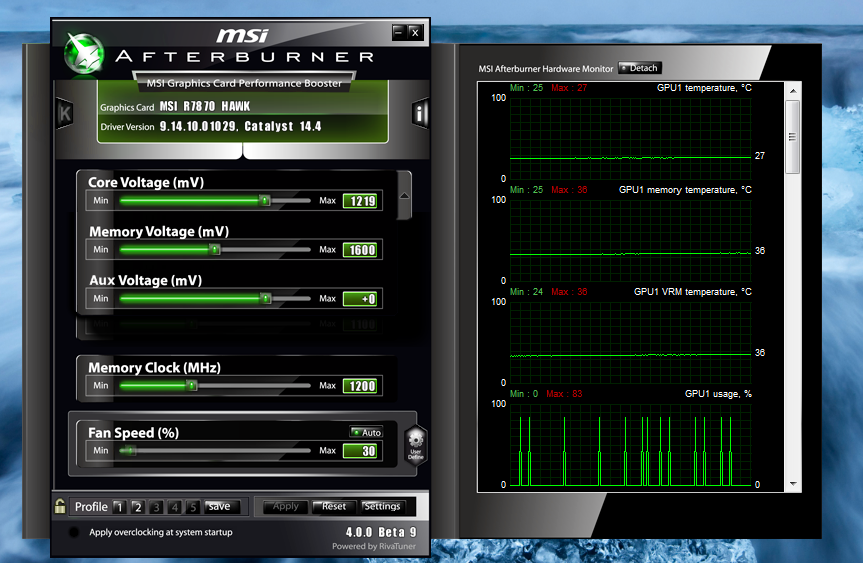
Task: Click the User Define fan gear icon
Action: [416, 445]
